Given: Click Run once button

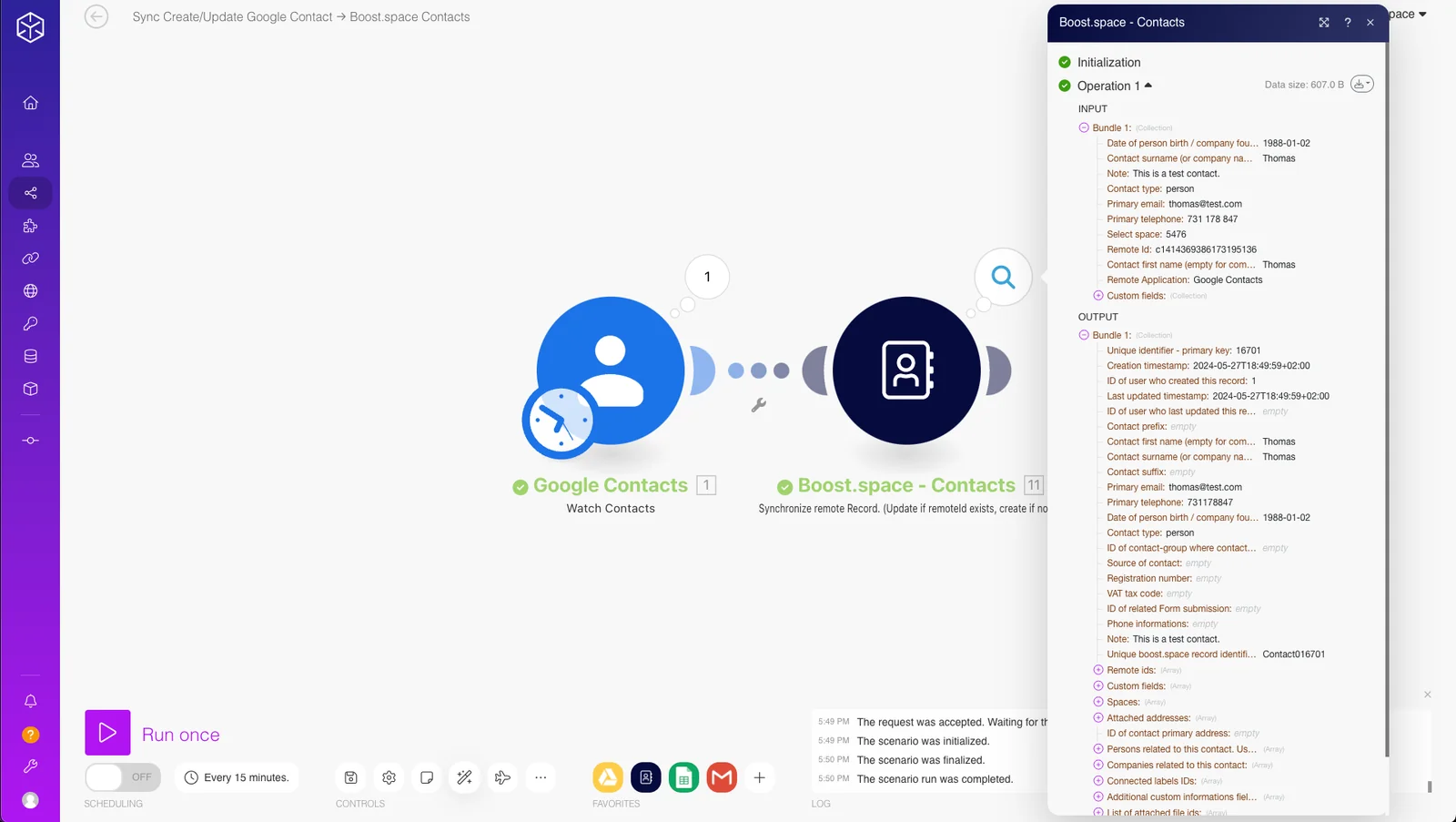Looking at the screenshot, I should pyautogui.click(x=107, y=733).
